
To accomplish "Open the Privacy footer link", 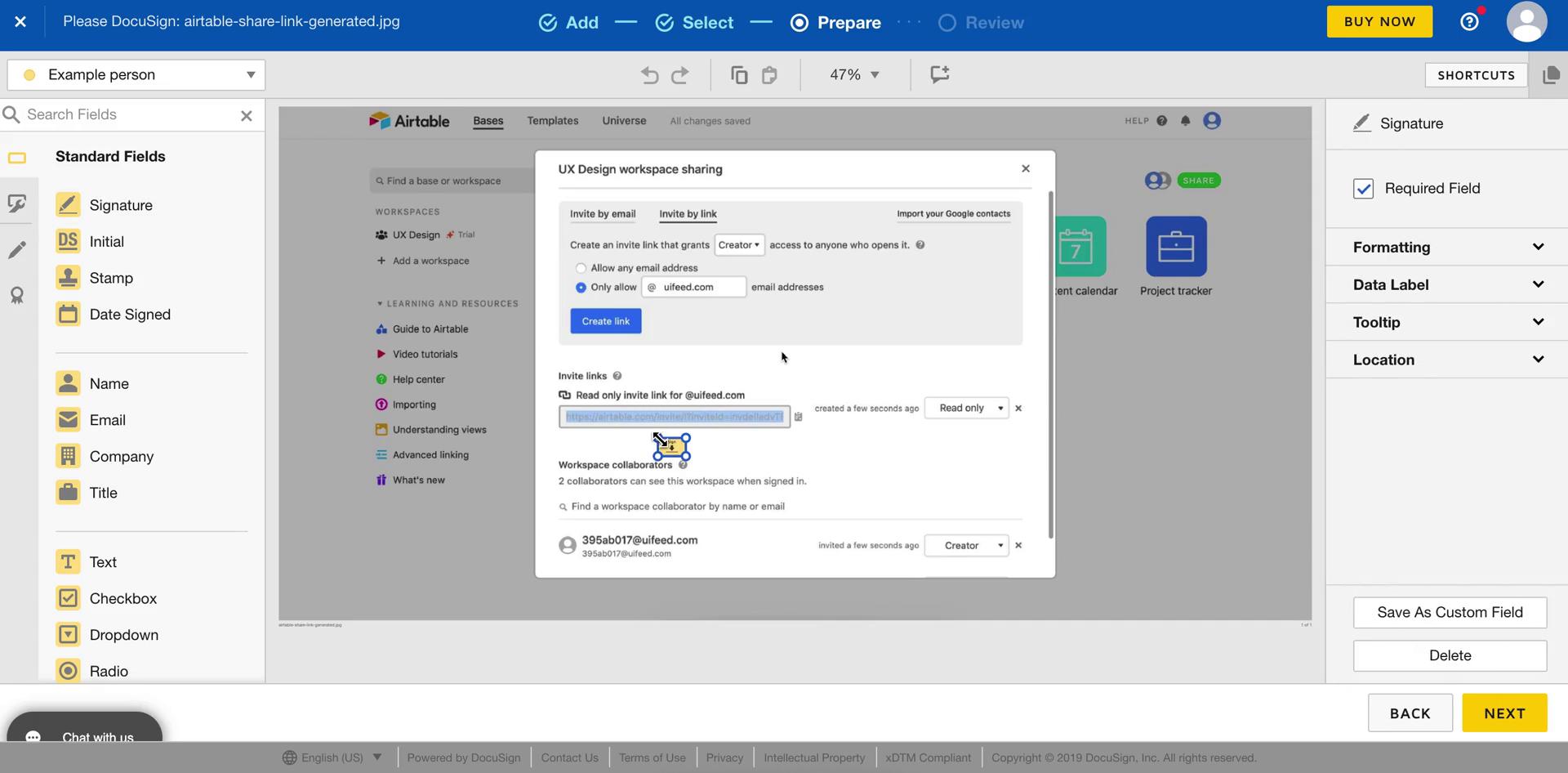I will [724, 757].
